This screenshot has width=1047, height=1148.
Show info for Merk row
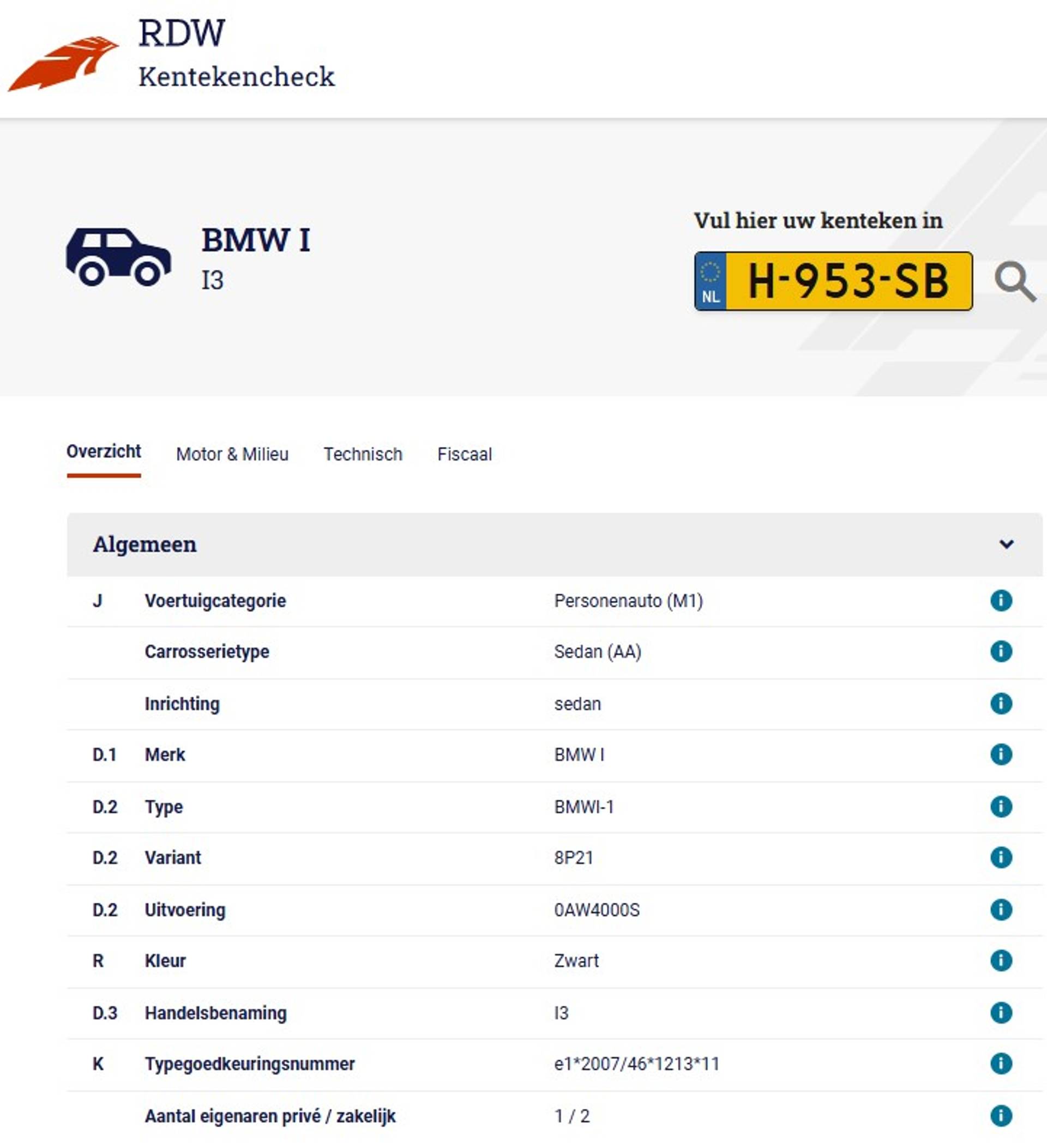coord(1001,754)
